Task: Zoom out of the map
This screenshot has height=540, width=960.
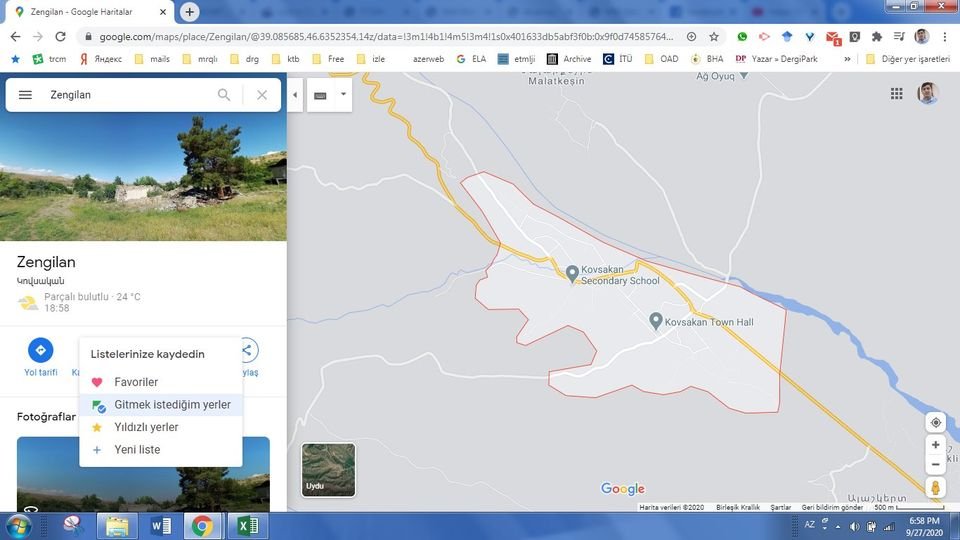Action: (935, 465)
